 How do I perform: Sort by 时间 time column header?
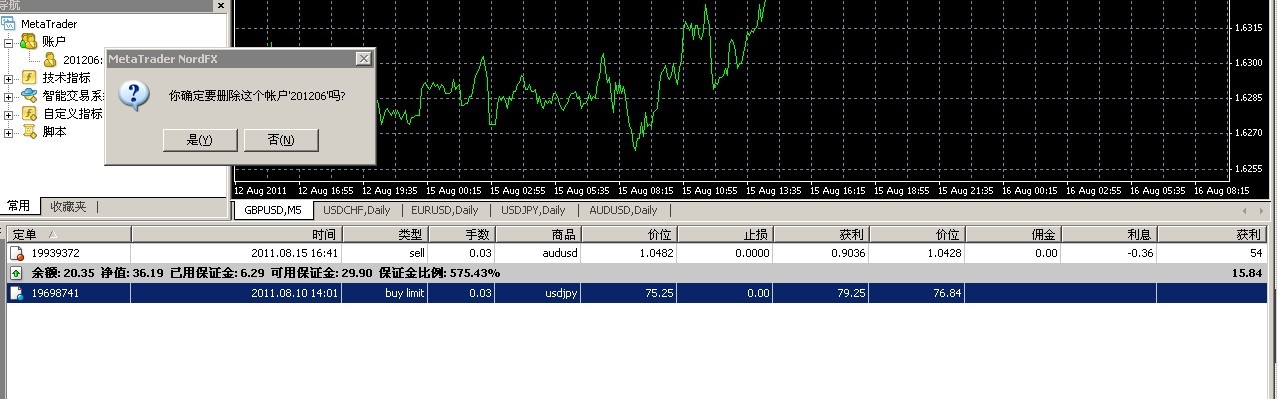pyautogui.click(x=236, y=234)
